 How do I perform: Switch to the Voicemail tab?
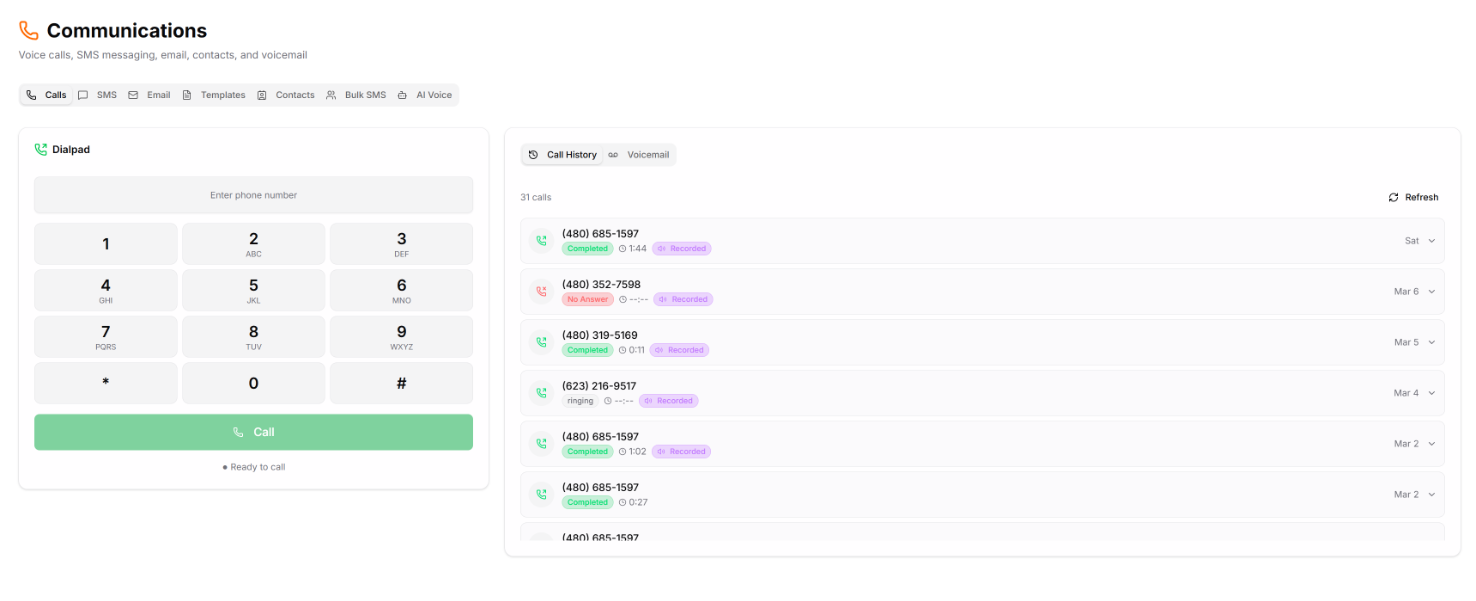(639, 155)
